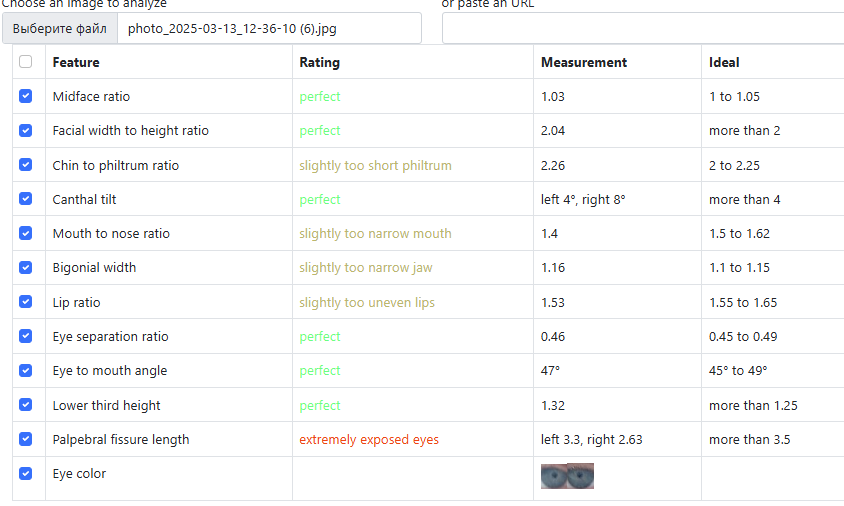The height and width of the screenshot is (506, 844).
Task: Uncheck the Eye separation ratio checkbox
Action: tap(25, 336)
